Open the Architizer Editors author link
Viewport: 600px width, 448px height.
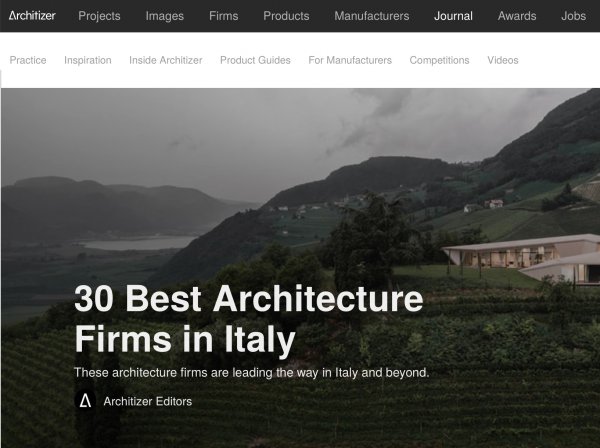[x=148, y=401]
